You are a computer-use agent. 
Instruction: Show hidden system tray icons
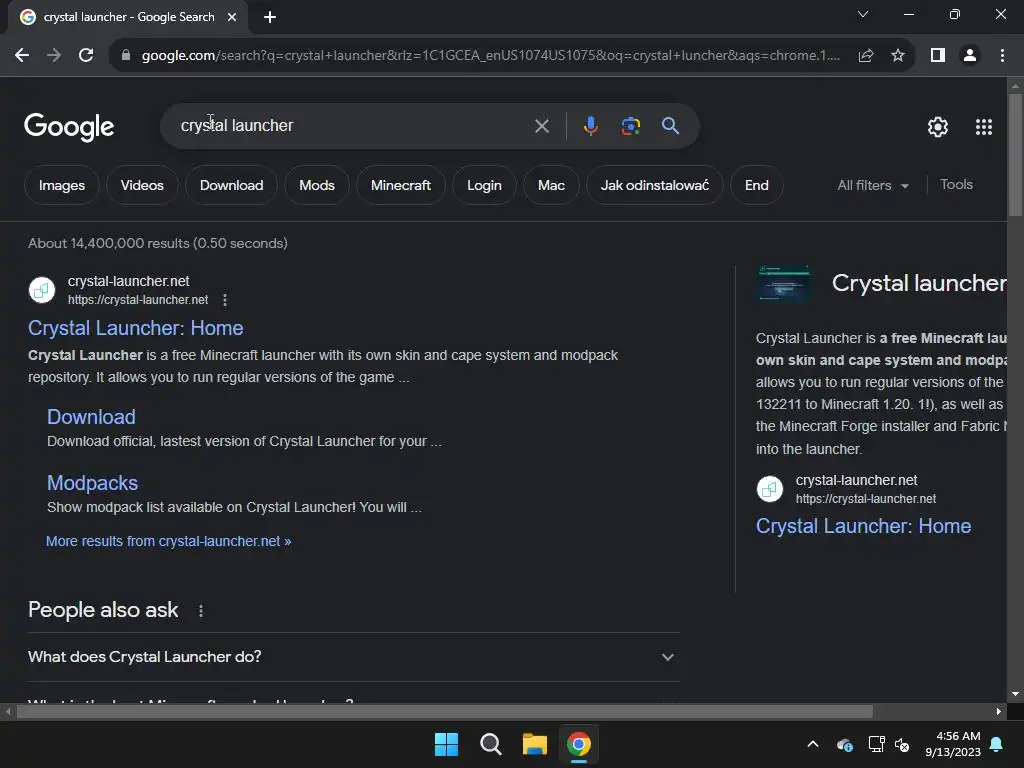click(813, 744)
